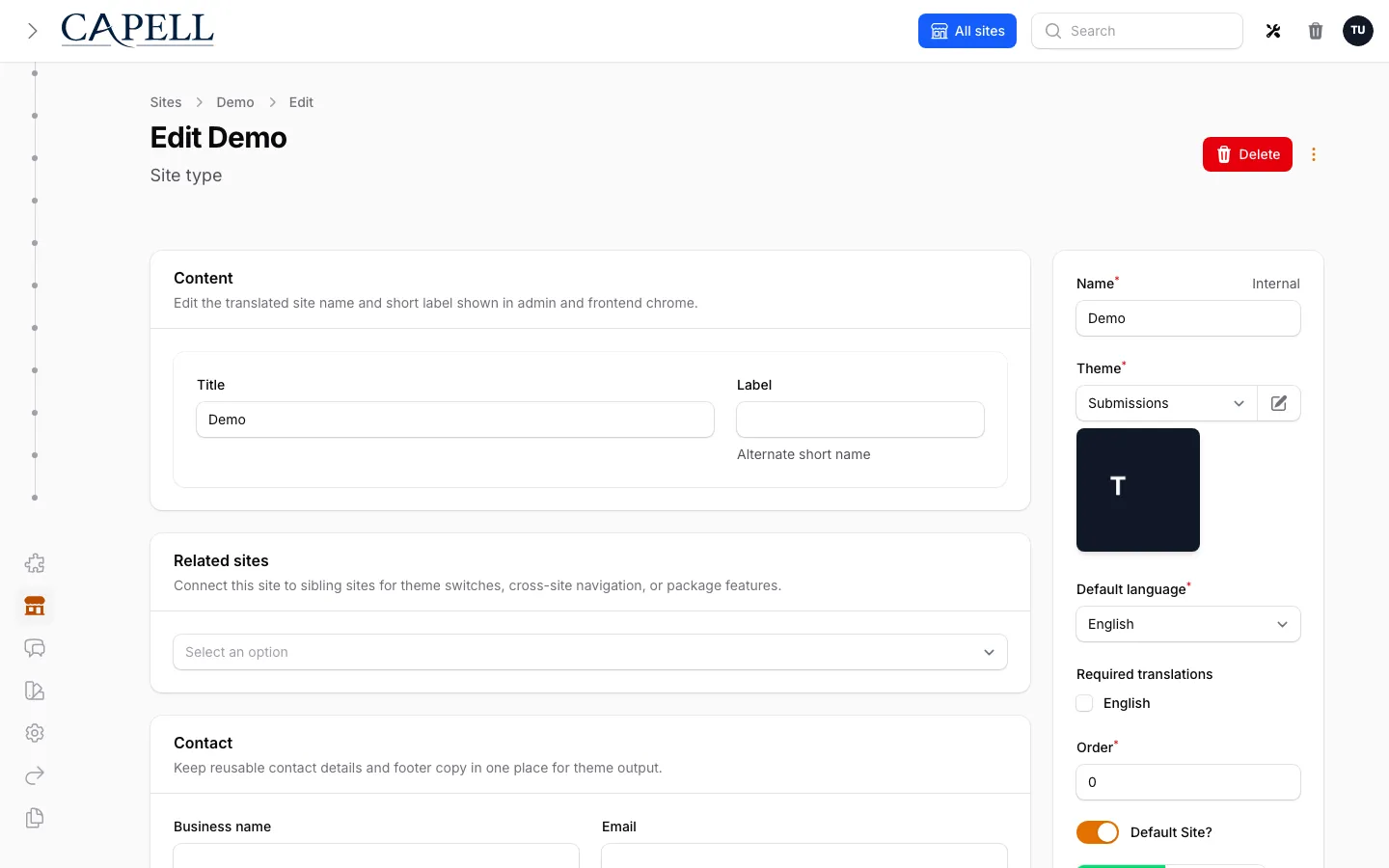Open the three-dot more actions menu

click(x=1314, y=154)
